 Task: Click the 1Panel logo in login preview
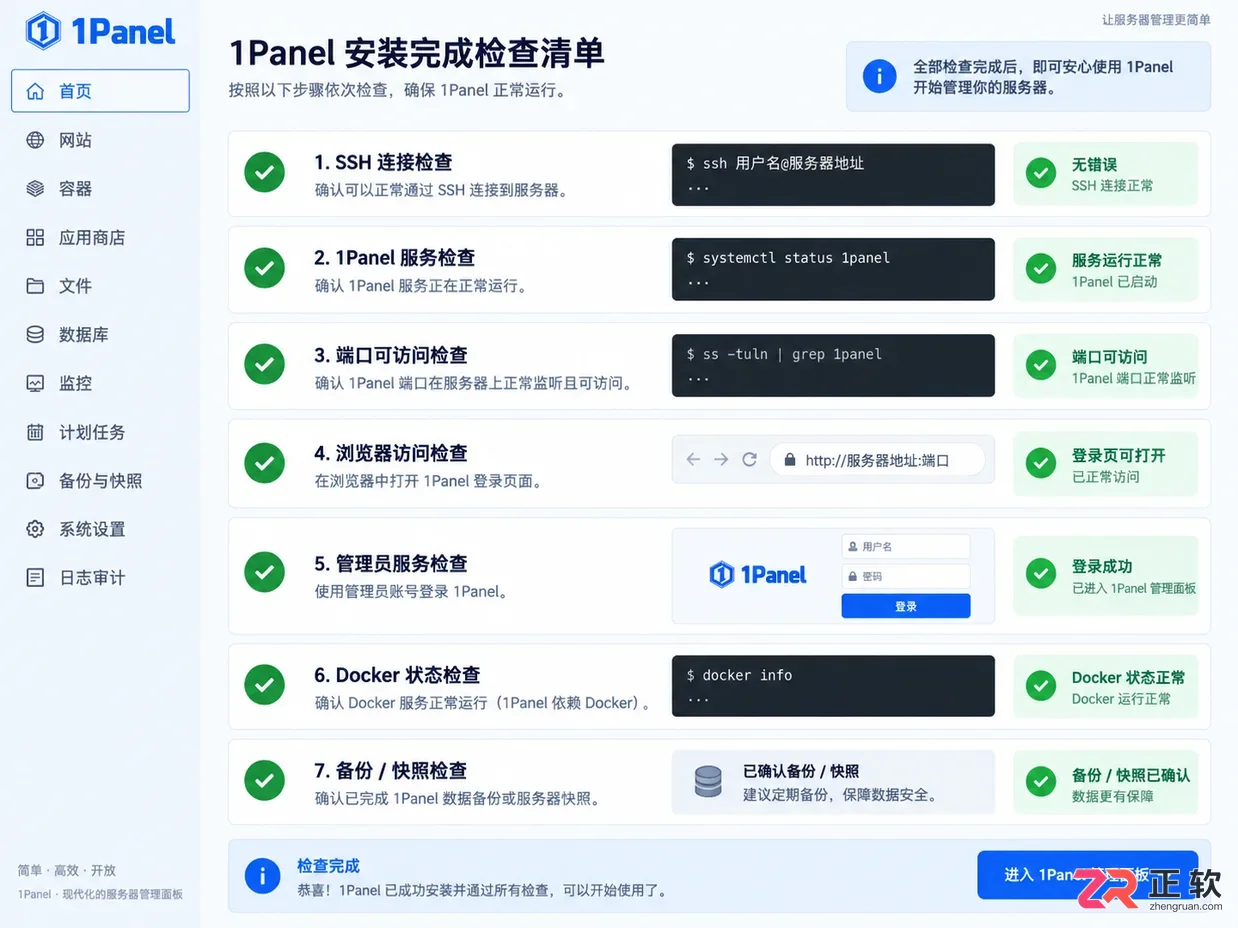click(758, 575)
